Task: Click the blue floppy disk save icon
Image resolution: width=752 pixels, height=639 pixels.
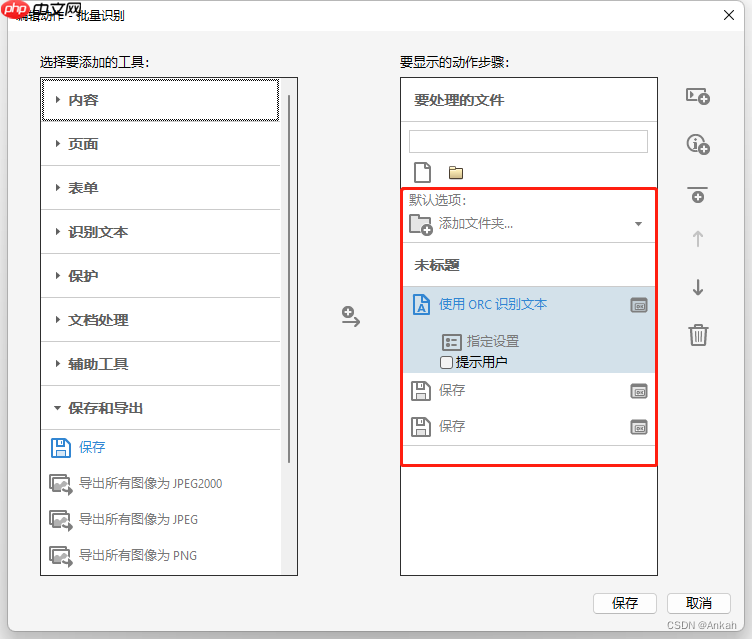Action: [60, 448]
